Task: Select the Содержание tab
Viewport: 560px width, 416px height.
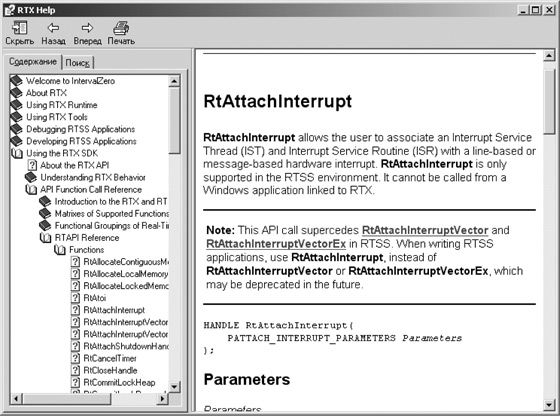Action: tap(32, 61)
